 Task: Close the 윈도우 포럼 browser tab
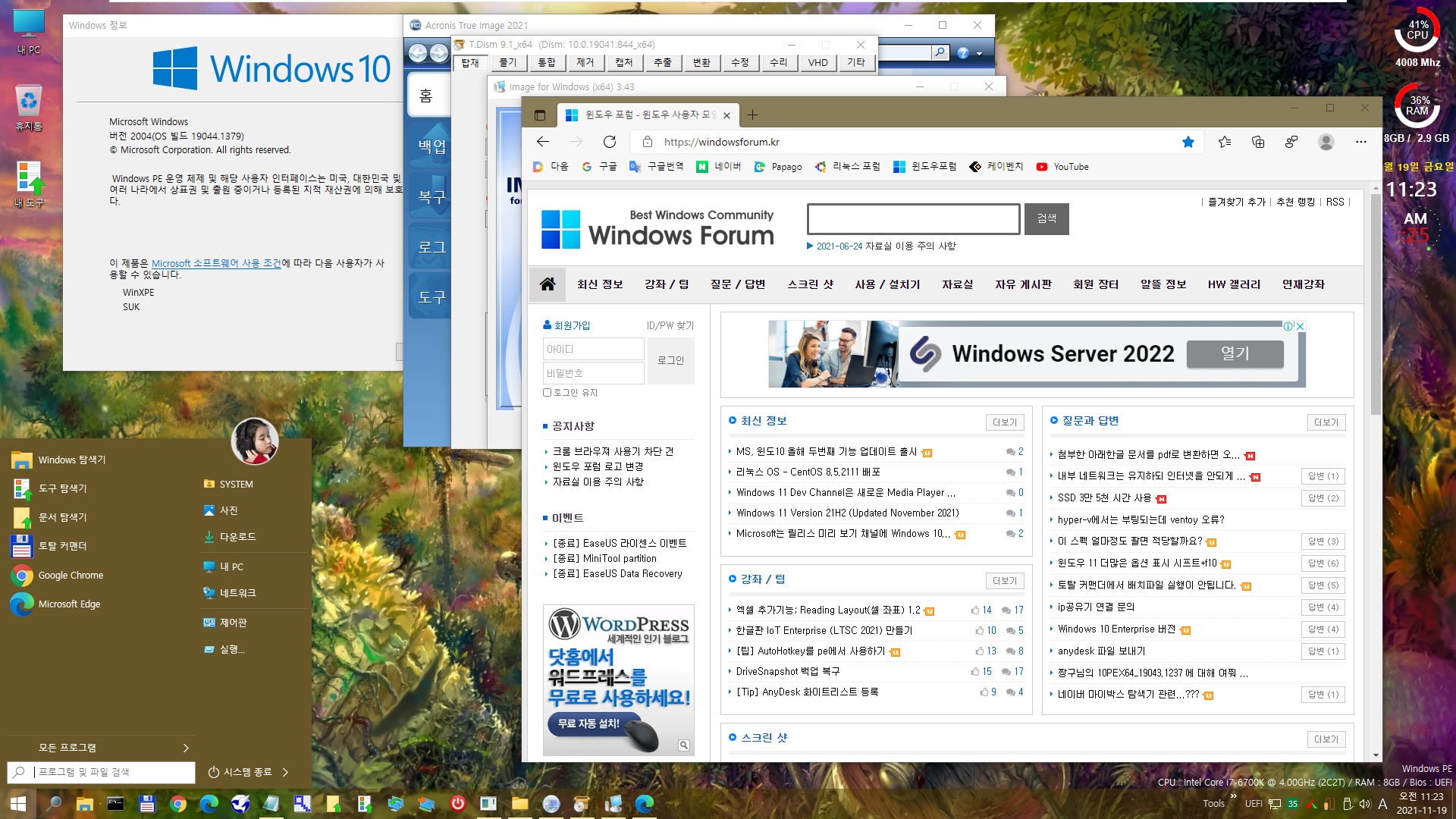click(x=726, y=115)
